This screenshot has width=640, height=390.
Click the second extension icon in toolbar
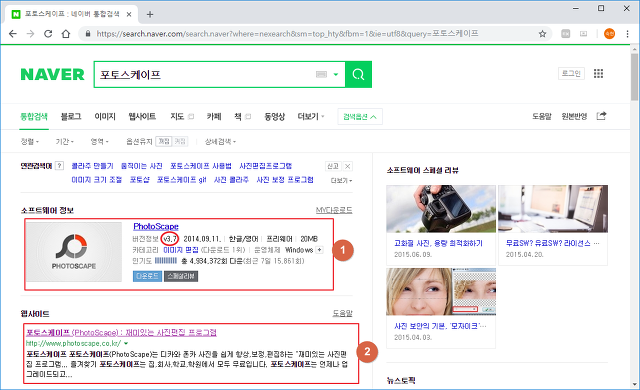point(583,34)
